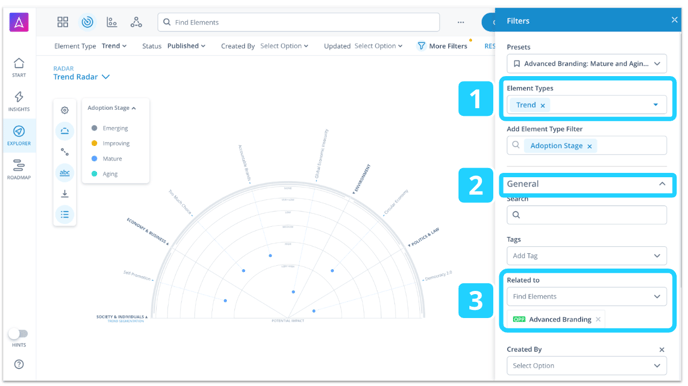Screen dimensions: 688x386
Task: Toggle the Hints switch
Action: pyautogui.click(x=18, y=334)
